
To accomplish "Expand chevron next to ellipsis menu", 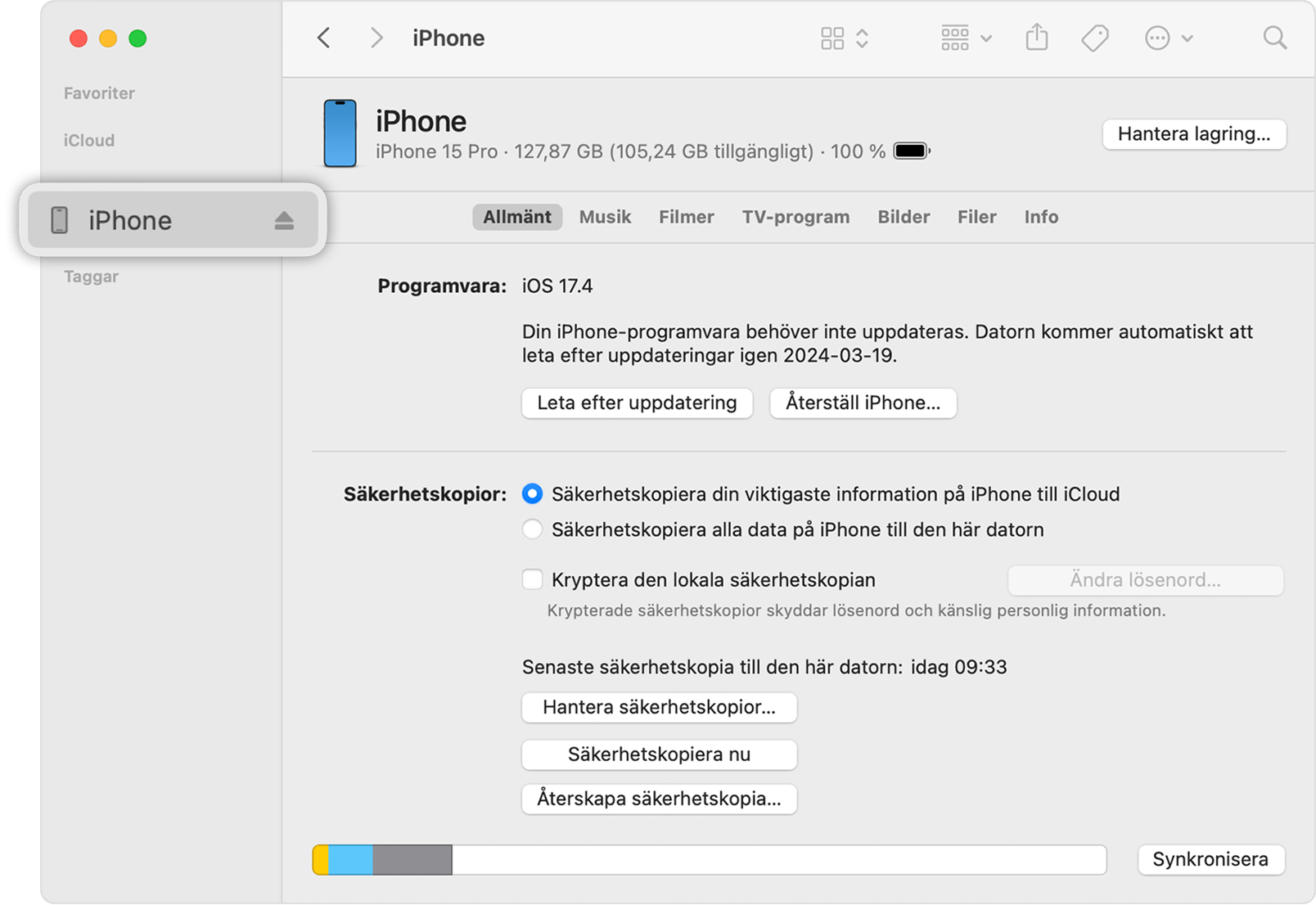I will point(1188,38).
